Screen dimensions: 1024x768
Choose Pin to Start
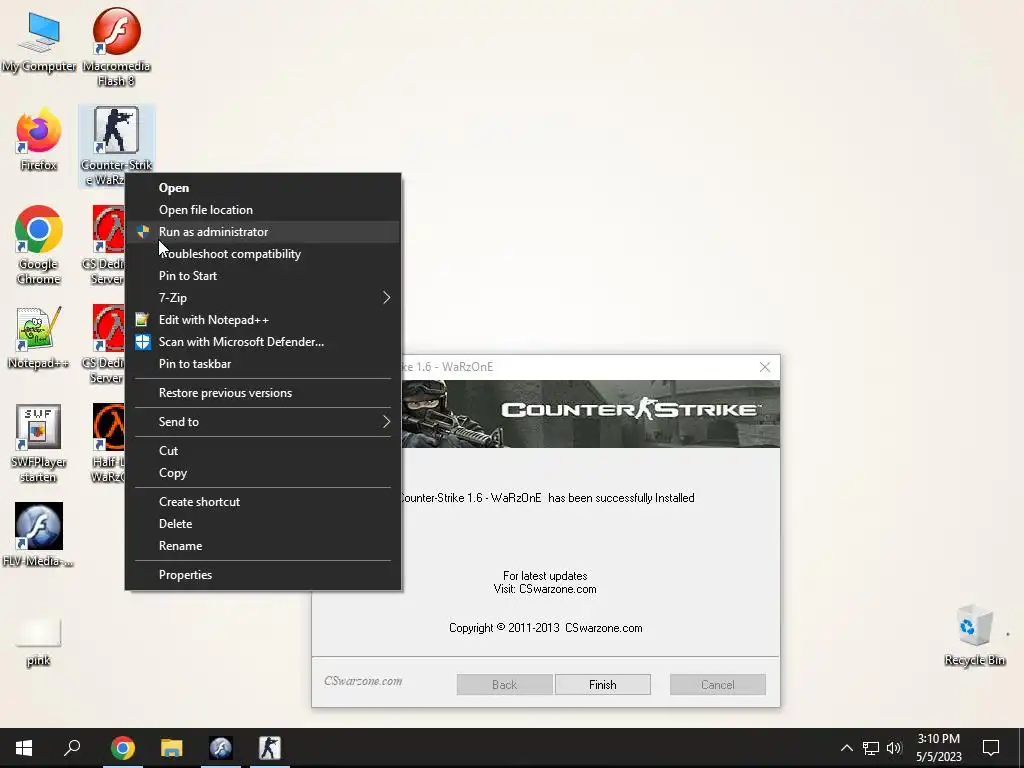(263, 276)
